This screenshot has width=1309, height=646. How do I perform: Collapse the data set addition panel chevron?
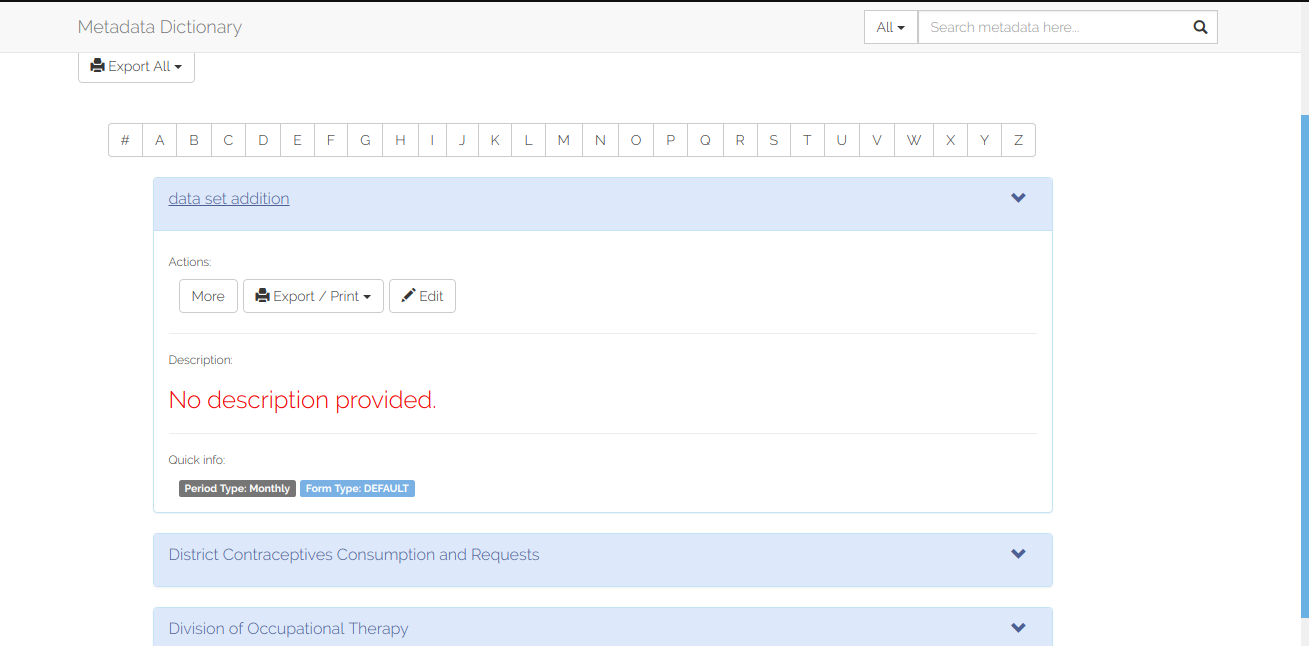coord(1018,198)
